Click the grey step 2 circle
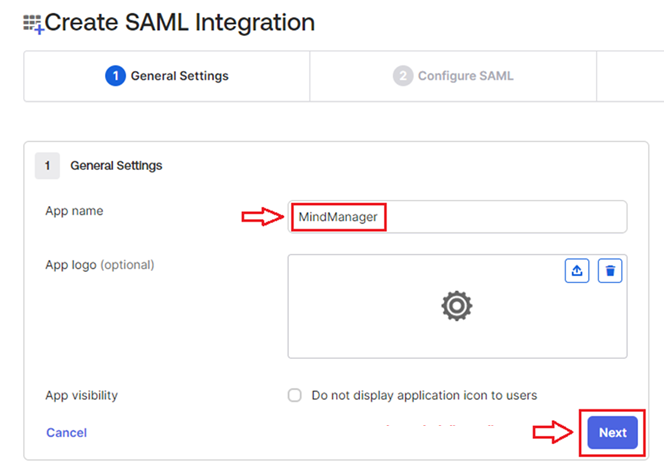 click(x=403, y=76)
